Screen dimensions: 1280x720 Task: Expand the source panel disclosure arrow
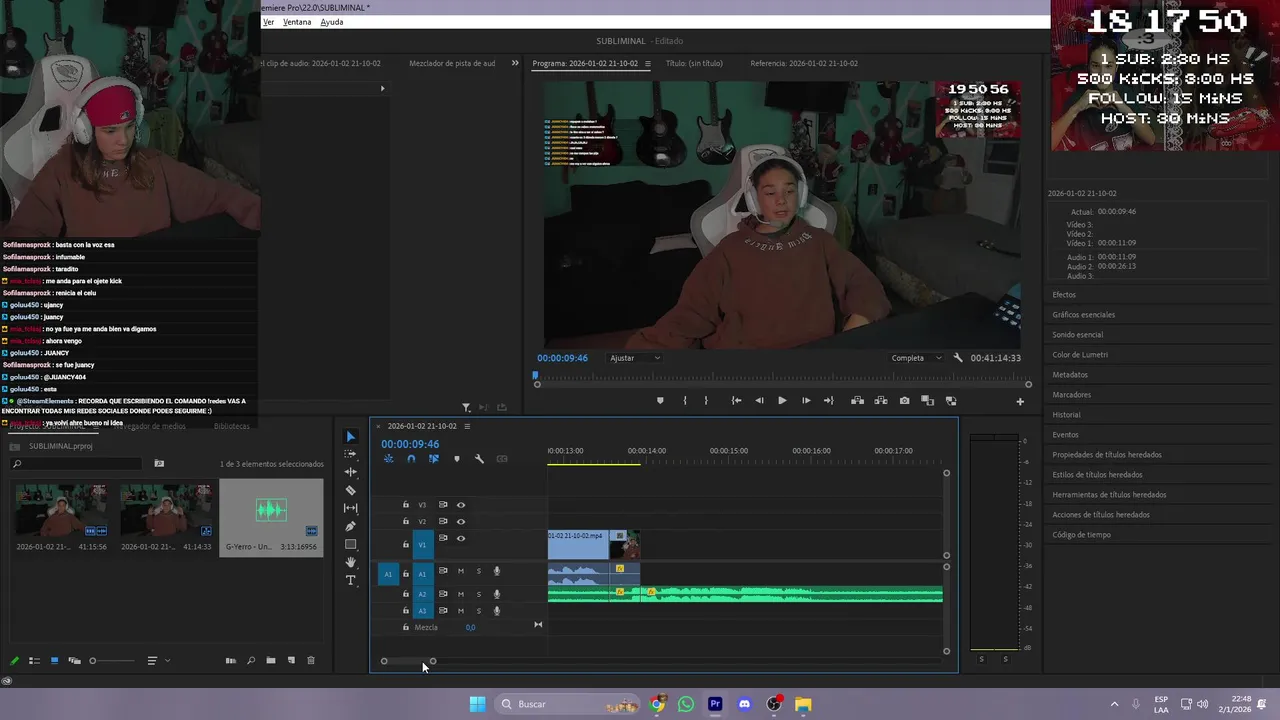pos(382,88)
